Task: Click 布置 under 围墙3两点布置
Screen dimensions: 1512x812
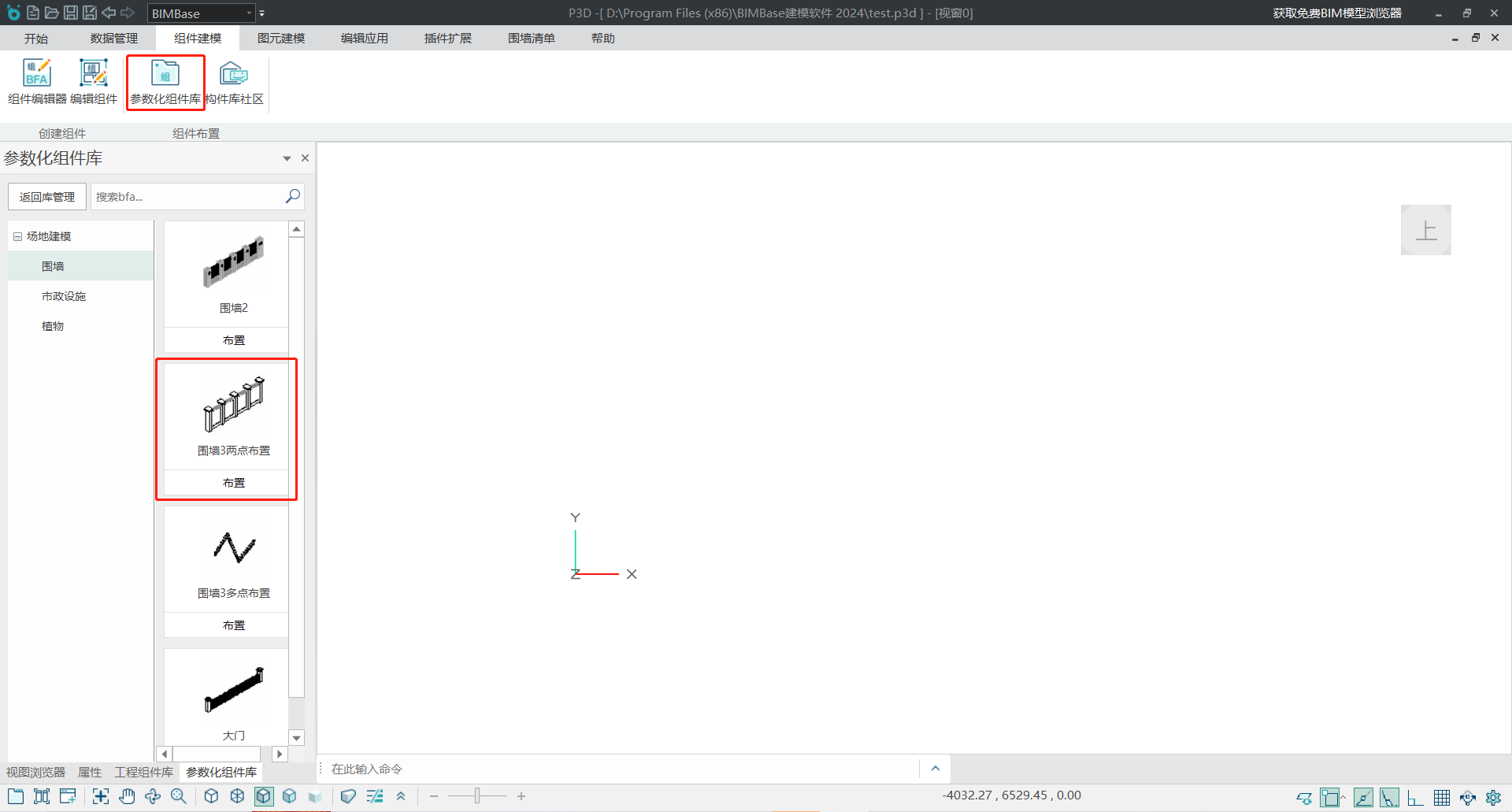Action: (234, 483)
